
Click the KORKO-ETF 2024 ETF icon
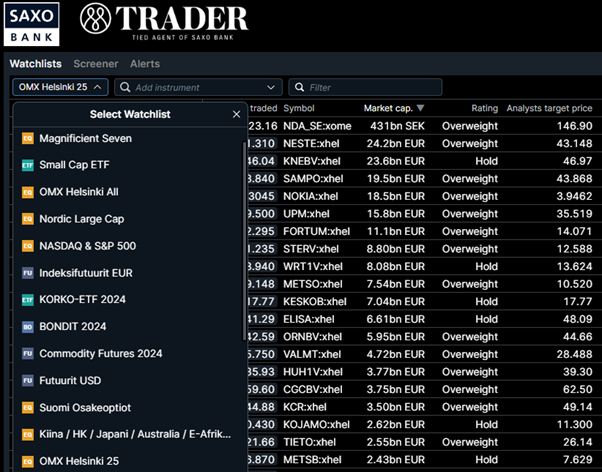28,300
